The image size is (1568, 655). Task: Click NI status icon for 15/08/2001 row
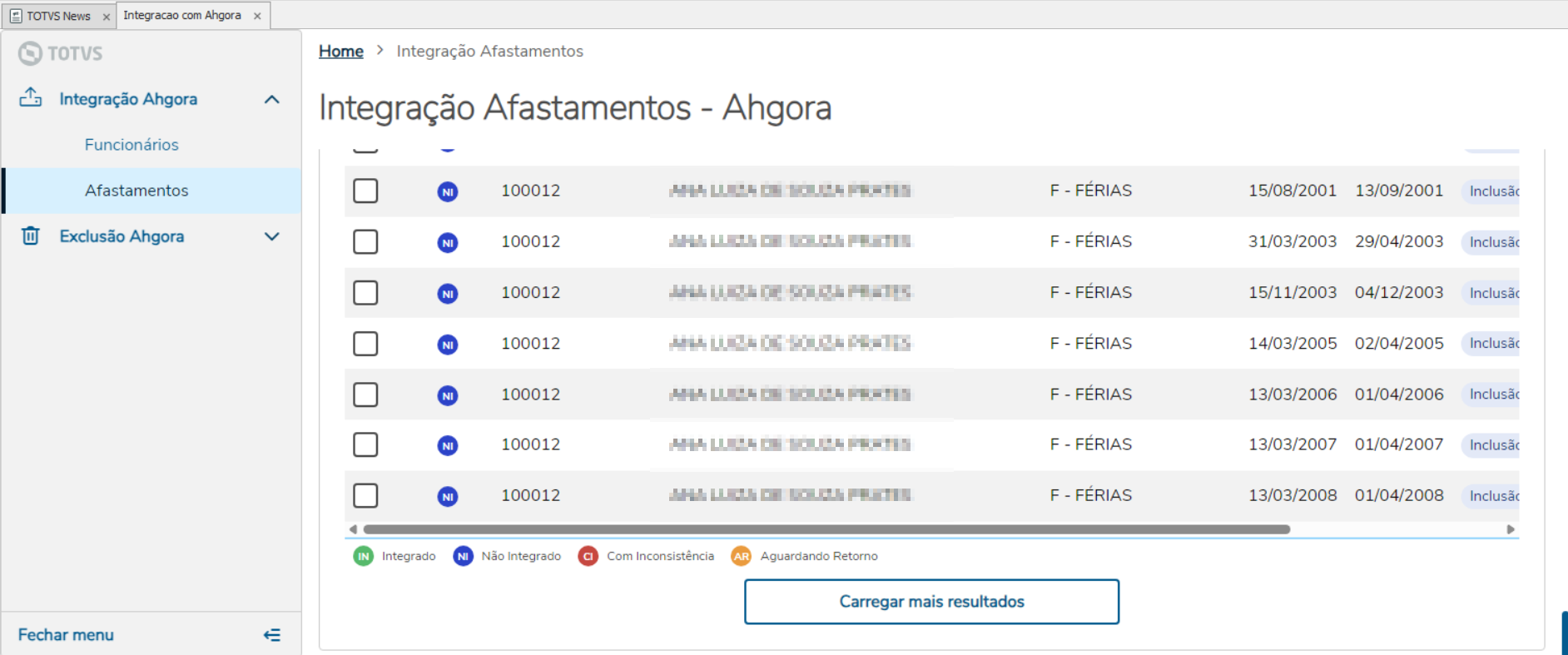pyautogui.click(x=448, y=191)
